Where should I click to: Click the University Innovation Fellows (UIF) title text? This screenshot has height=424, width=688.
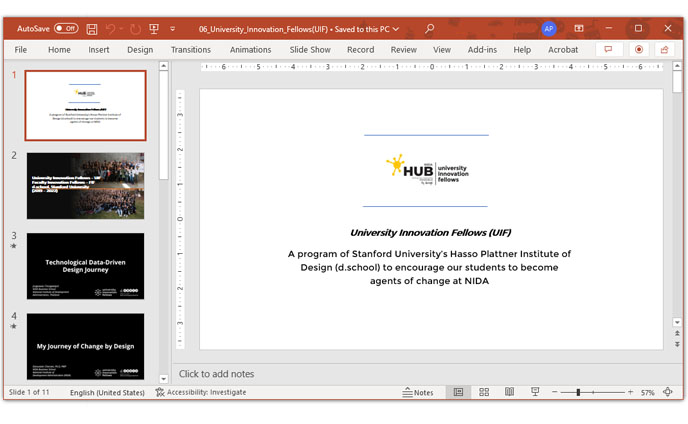pyautogui.click(x=430, y=233)
